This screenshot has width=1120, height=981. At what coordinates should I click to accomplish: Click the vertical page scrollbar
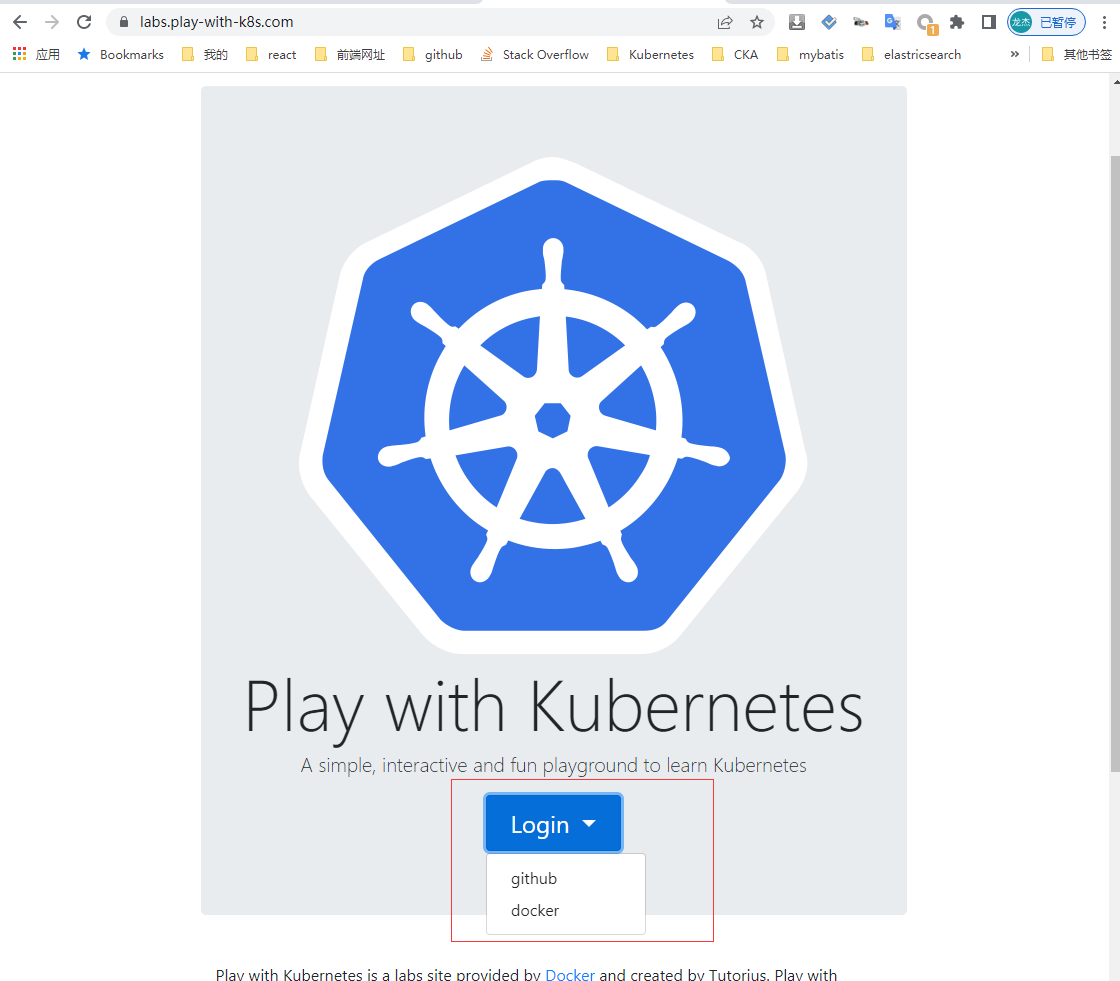1114,463
